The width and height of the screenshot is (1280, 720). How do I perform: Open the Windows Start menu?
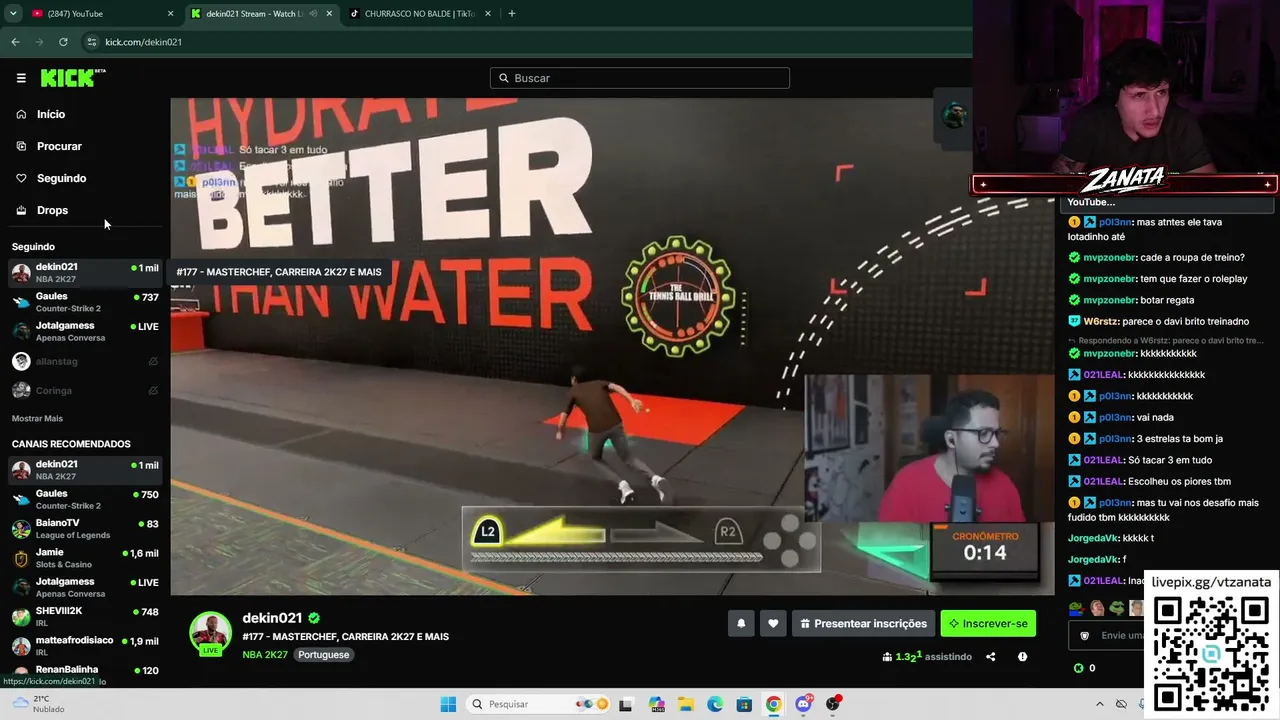pos(448,704)
